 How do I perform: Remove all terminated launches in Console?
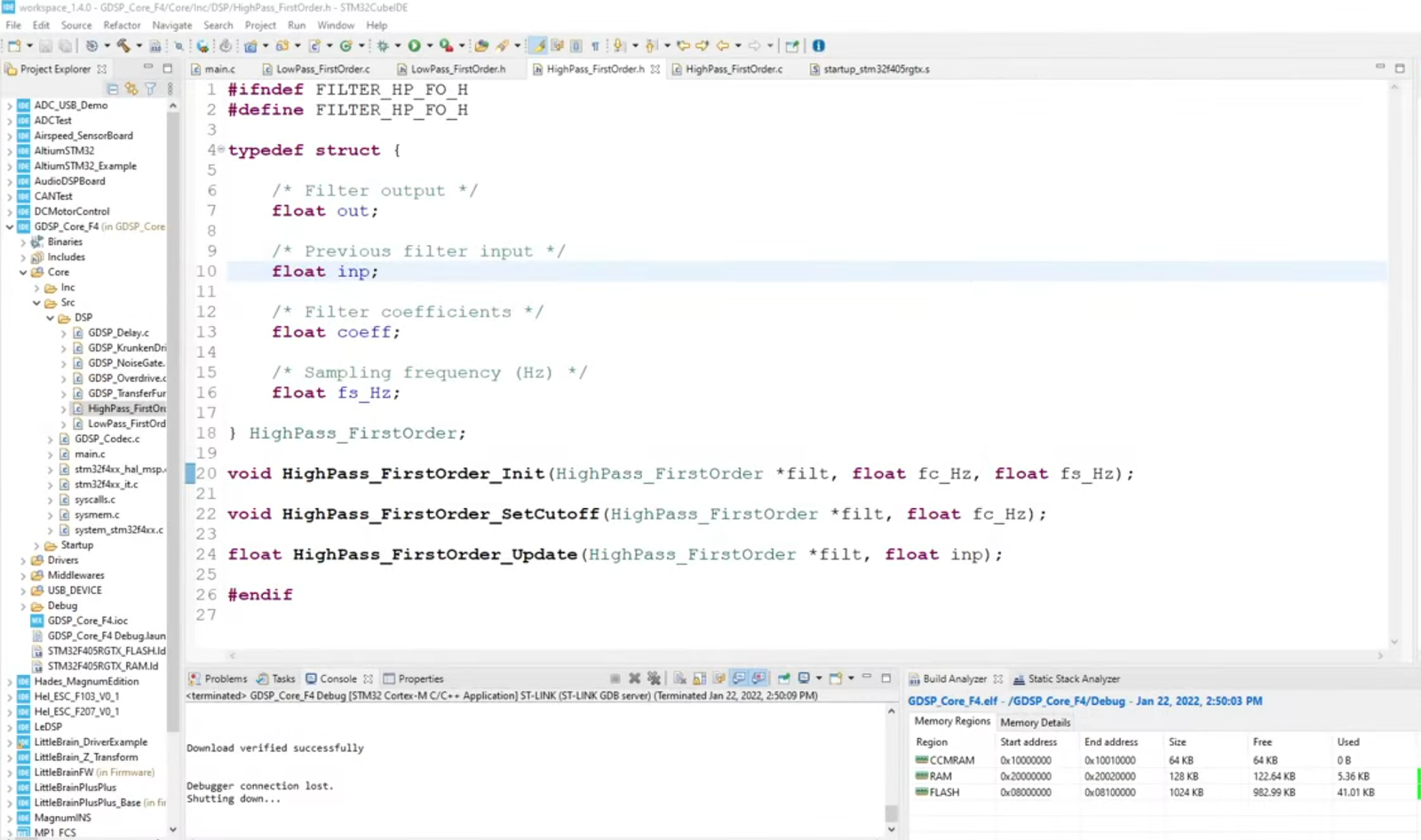click(654, 678)
